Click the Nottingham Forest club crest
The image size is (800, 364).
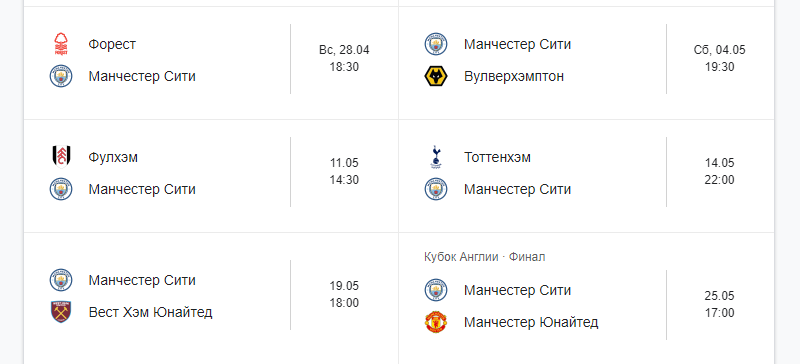[61, 44]
